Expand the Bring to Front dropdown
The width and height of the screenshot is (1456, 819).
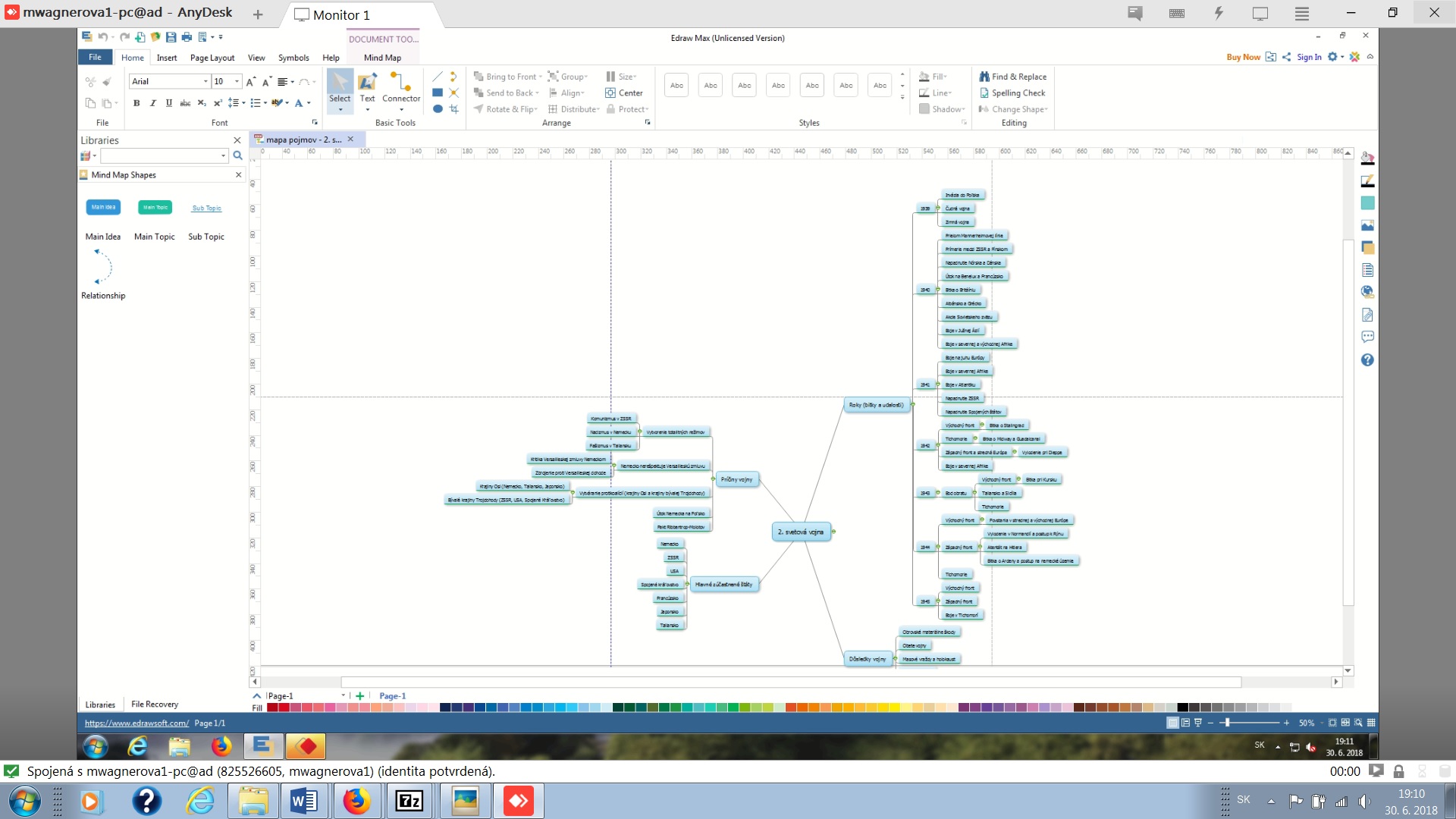tap(541, 77)
